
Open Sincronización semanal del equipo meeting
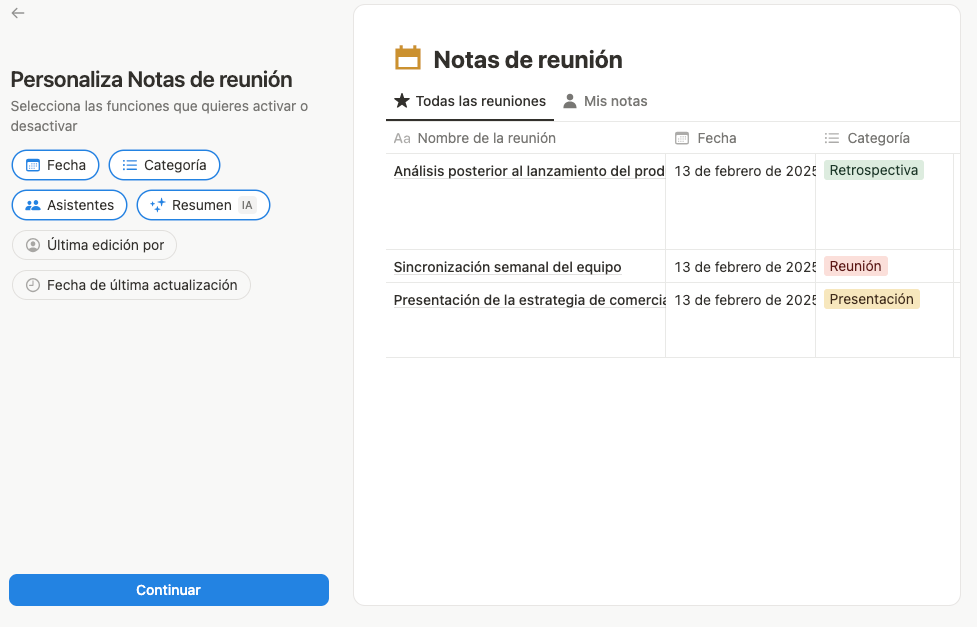click(507, 267)
